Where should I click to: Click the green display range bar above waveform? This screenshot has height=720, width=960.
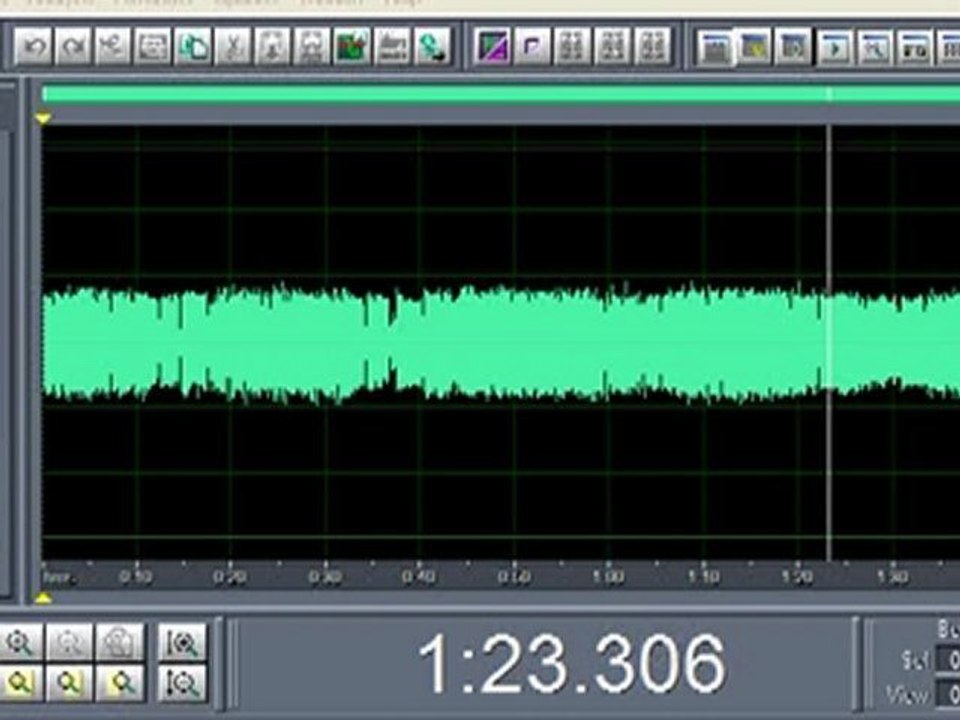pos(501,95)
